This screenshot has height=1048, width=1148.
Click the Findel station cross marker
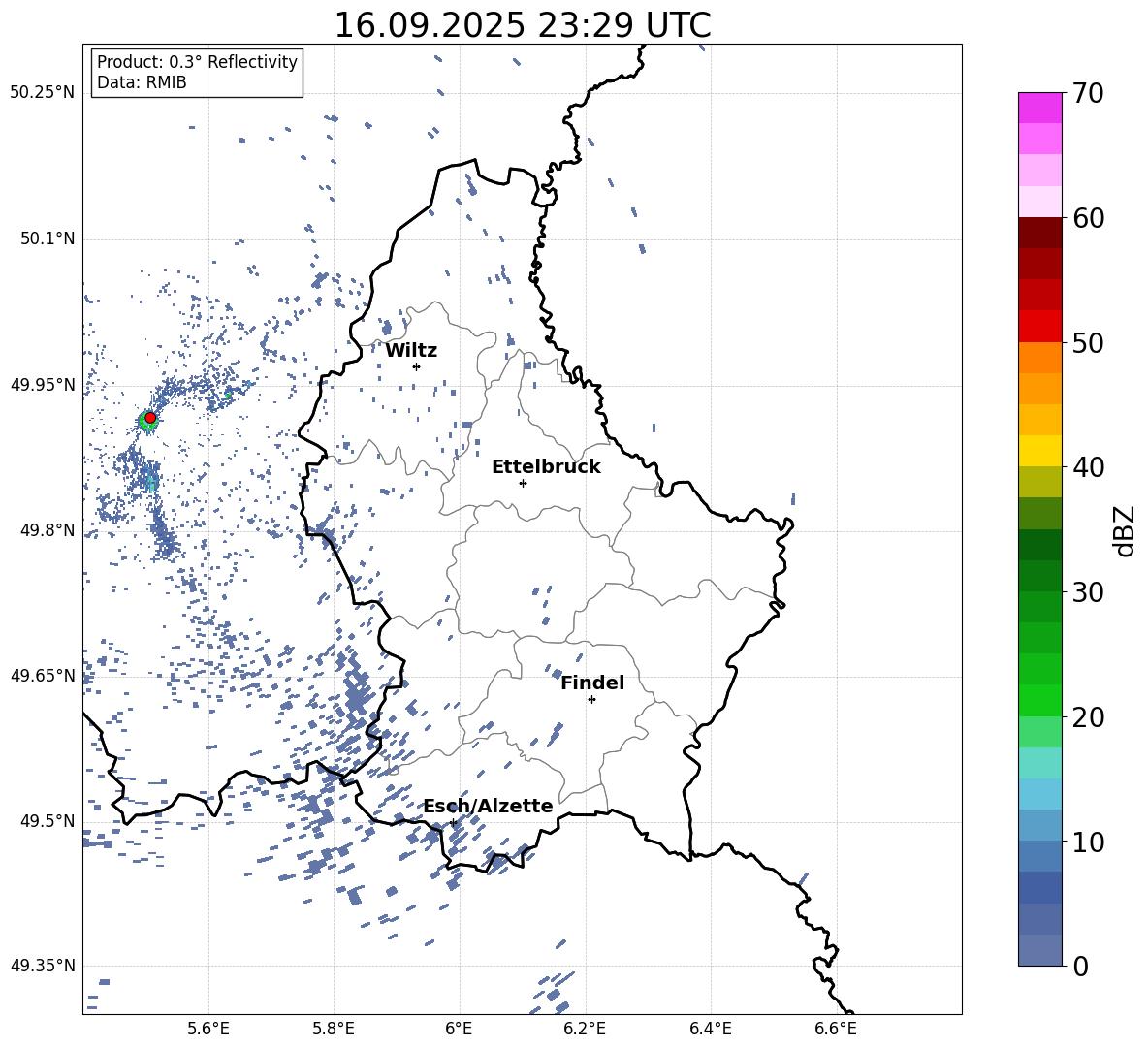point(591,700)
